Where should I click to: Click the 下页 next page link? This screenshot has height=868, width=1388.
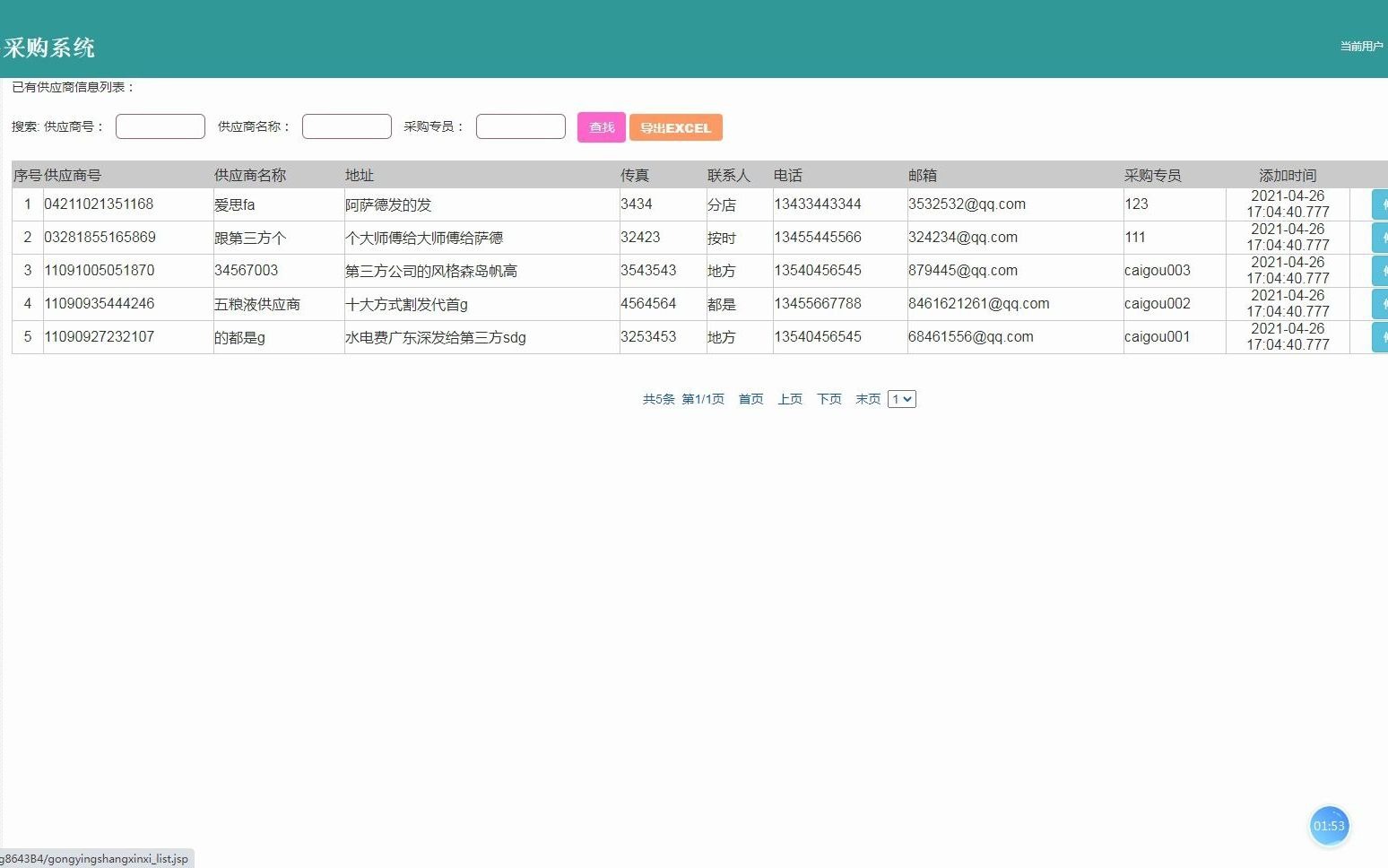pyautogui.click(x=828, y=398)
